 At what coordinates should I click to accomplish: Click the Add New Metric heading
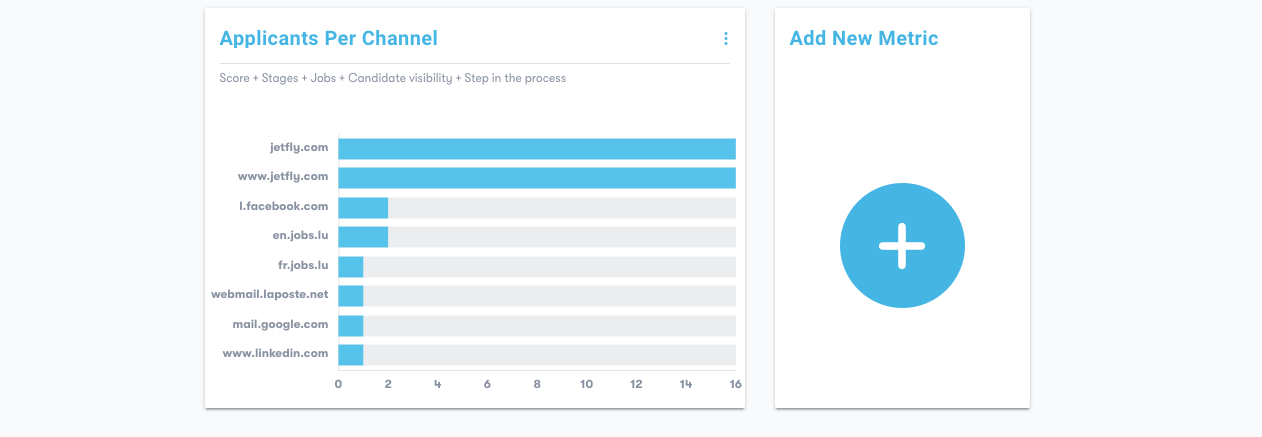coord(863,39)
